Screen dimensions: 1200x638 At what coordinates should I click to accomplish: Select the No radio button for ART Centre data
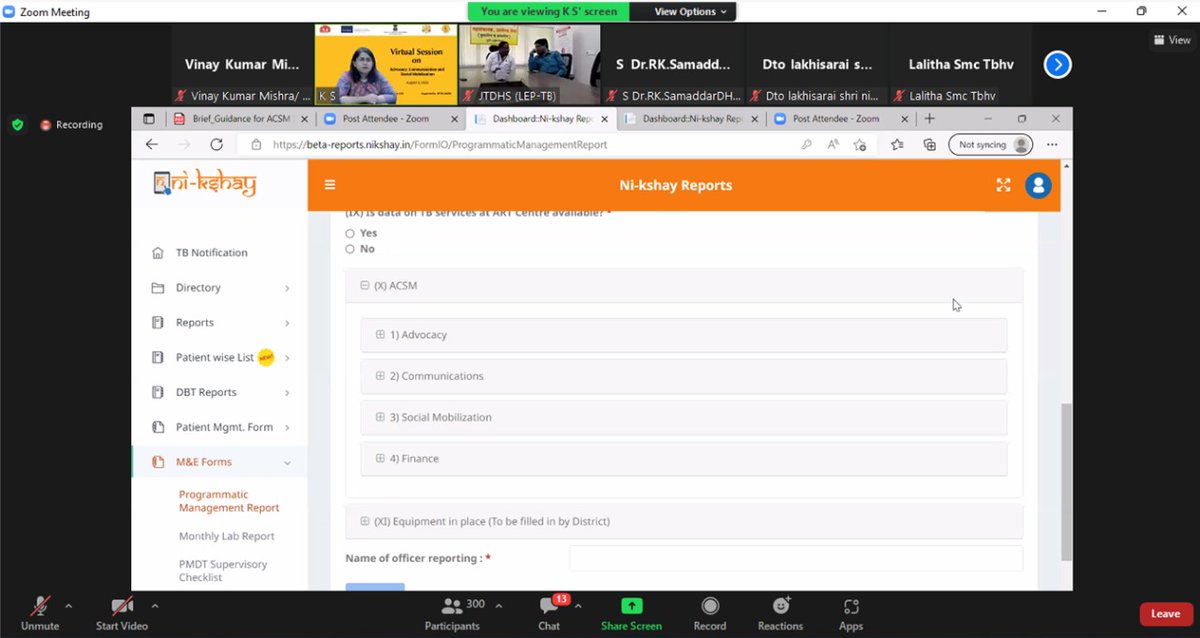pos(350,249)
